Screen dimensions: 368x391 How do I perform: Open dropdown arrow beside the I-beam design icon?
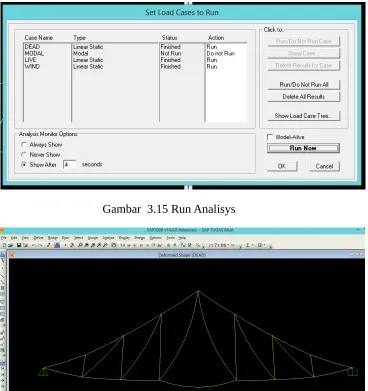[253, 245]
